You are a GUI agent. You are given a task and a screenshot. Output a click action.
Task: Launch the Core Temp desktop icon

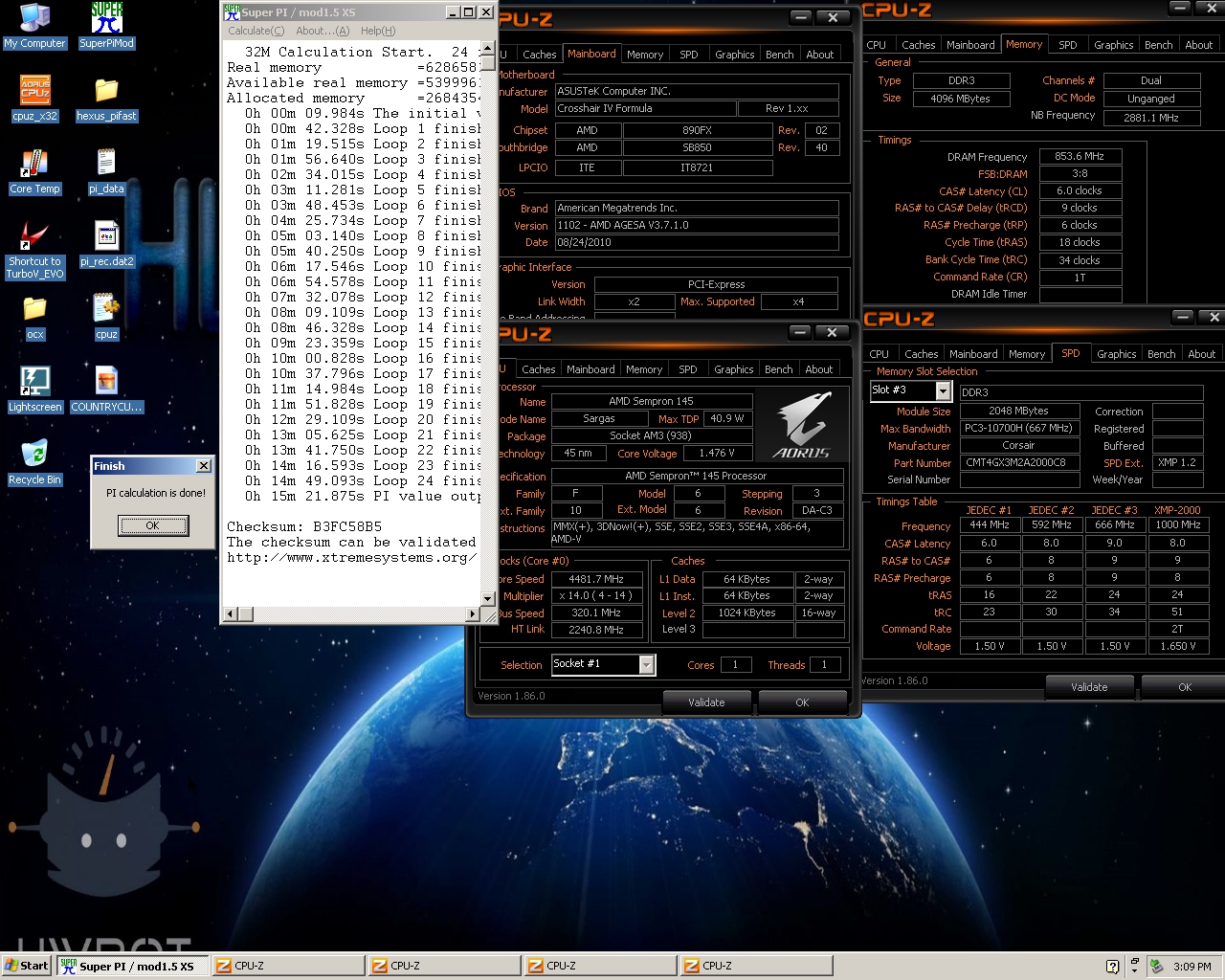(x=34, y=171)
